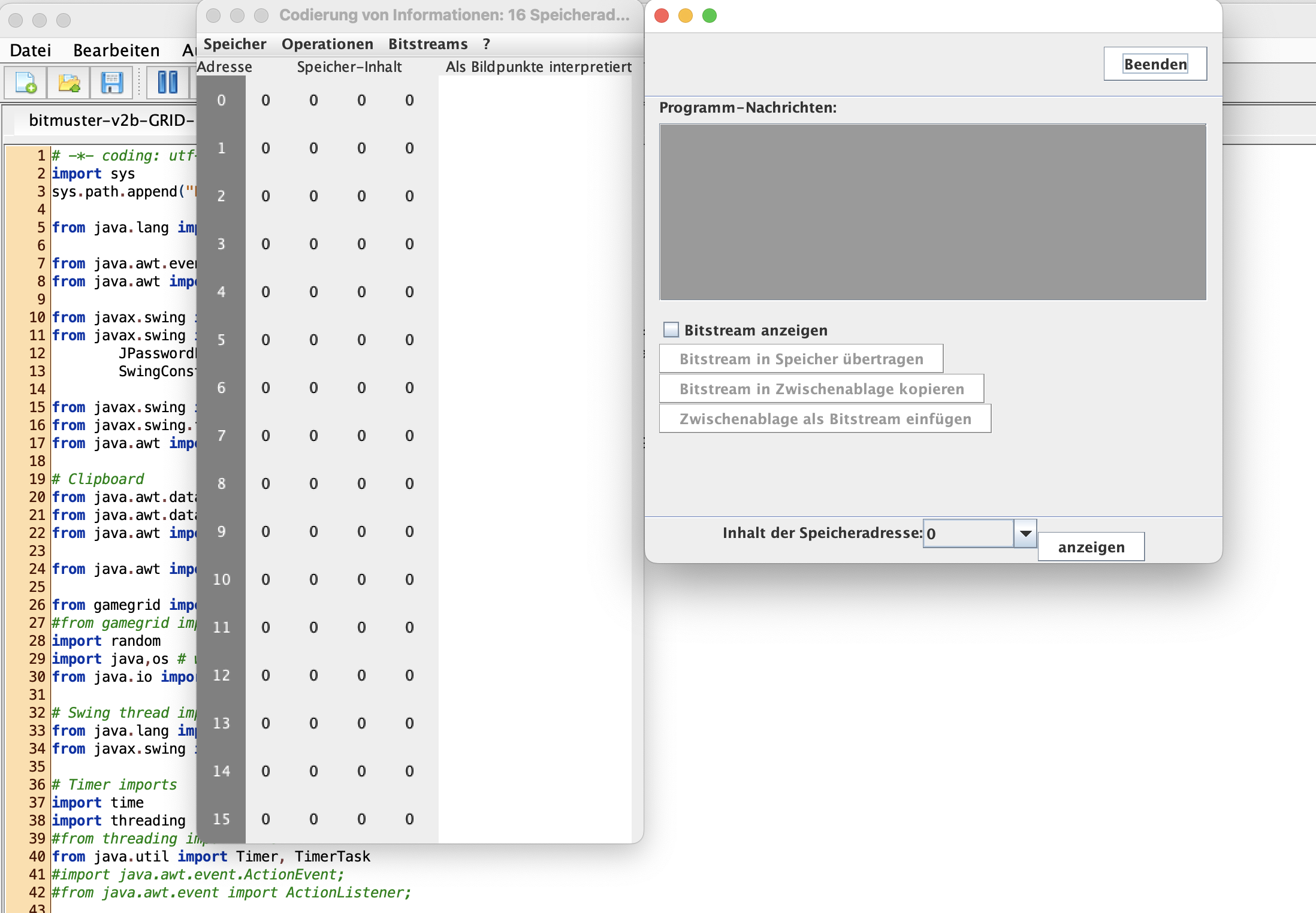Click the green zoom button of right window

[710, 16]
